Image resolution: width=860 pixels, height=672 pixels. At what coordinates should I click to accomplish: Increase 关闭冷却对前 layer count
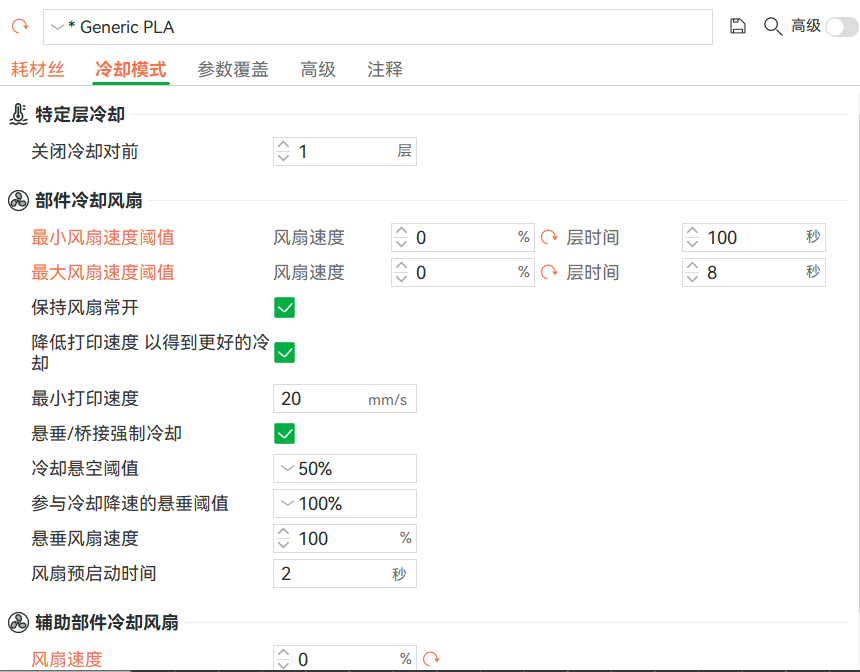283,145
